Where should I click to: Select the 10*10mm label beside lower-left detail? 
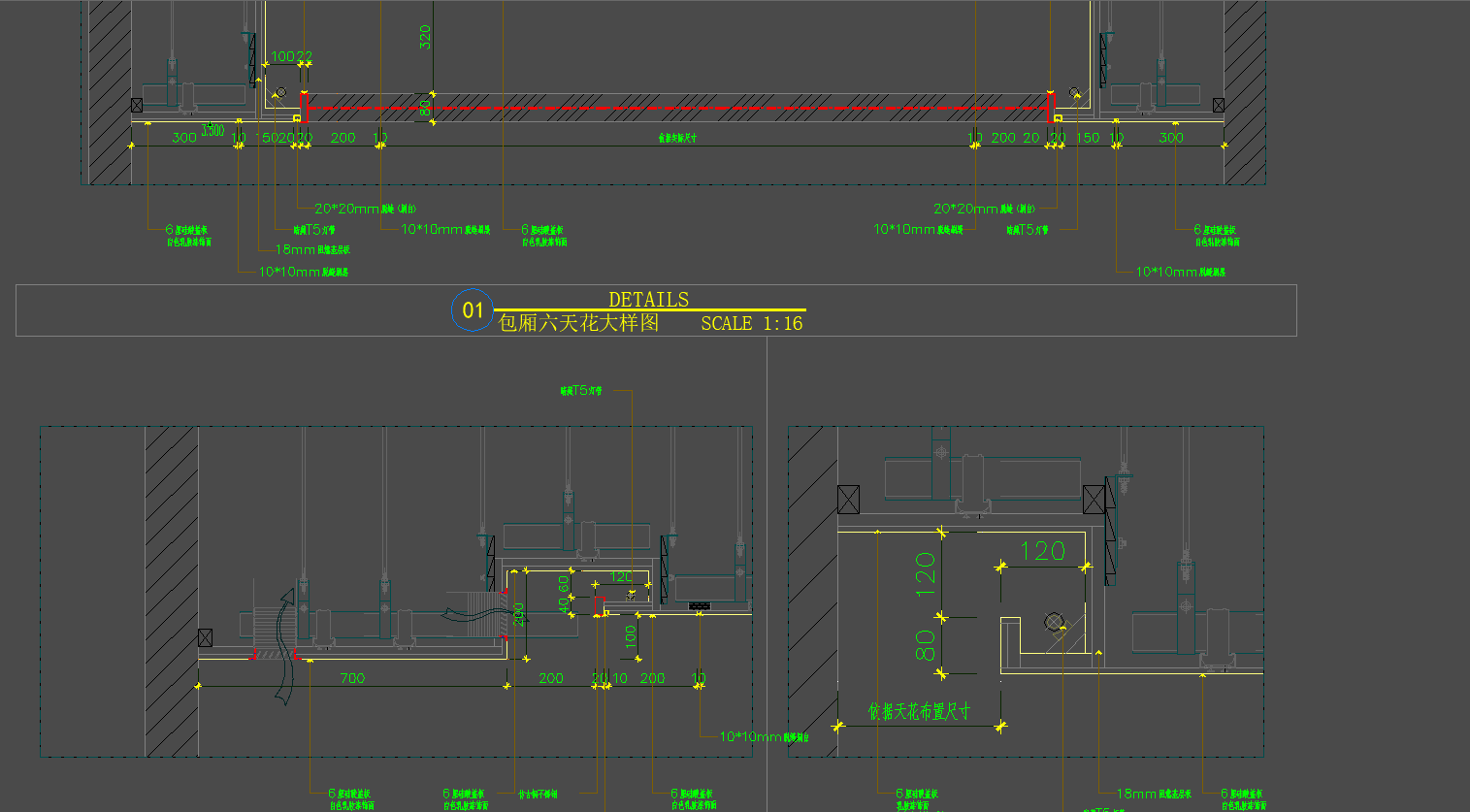point(764,736)
